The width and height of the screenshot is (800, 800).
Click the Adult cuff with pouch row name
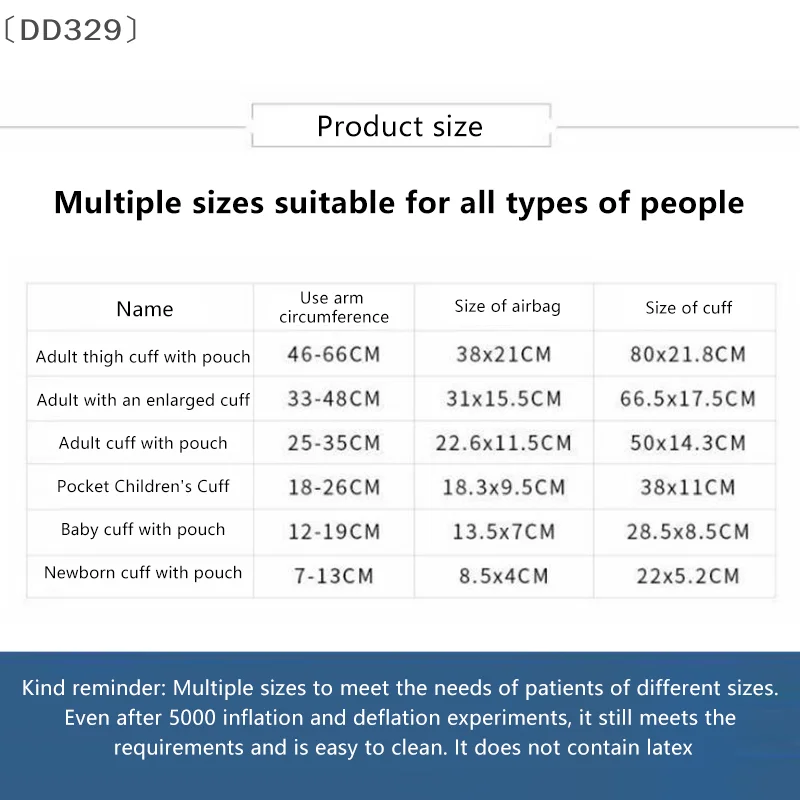coord(143,443)
